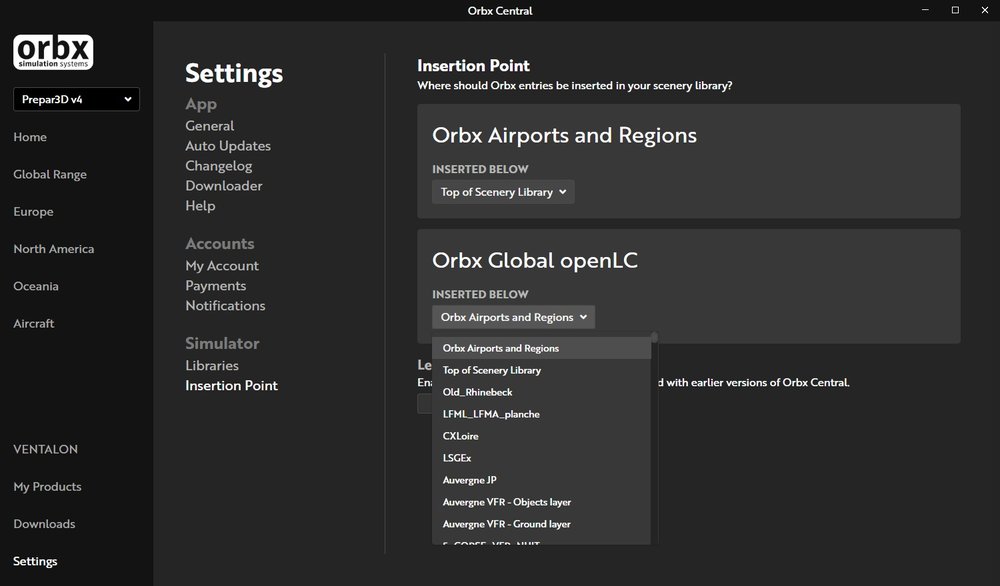This screenshot has height=586, width=1000.
Task: Open the Changelog settings item
Action: (218, 166)
